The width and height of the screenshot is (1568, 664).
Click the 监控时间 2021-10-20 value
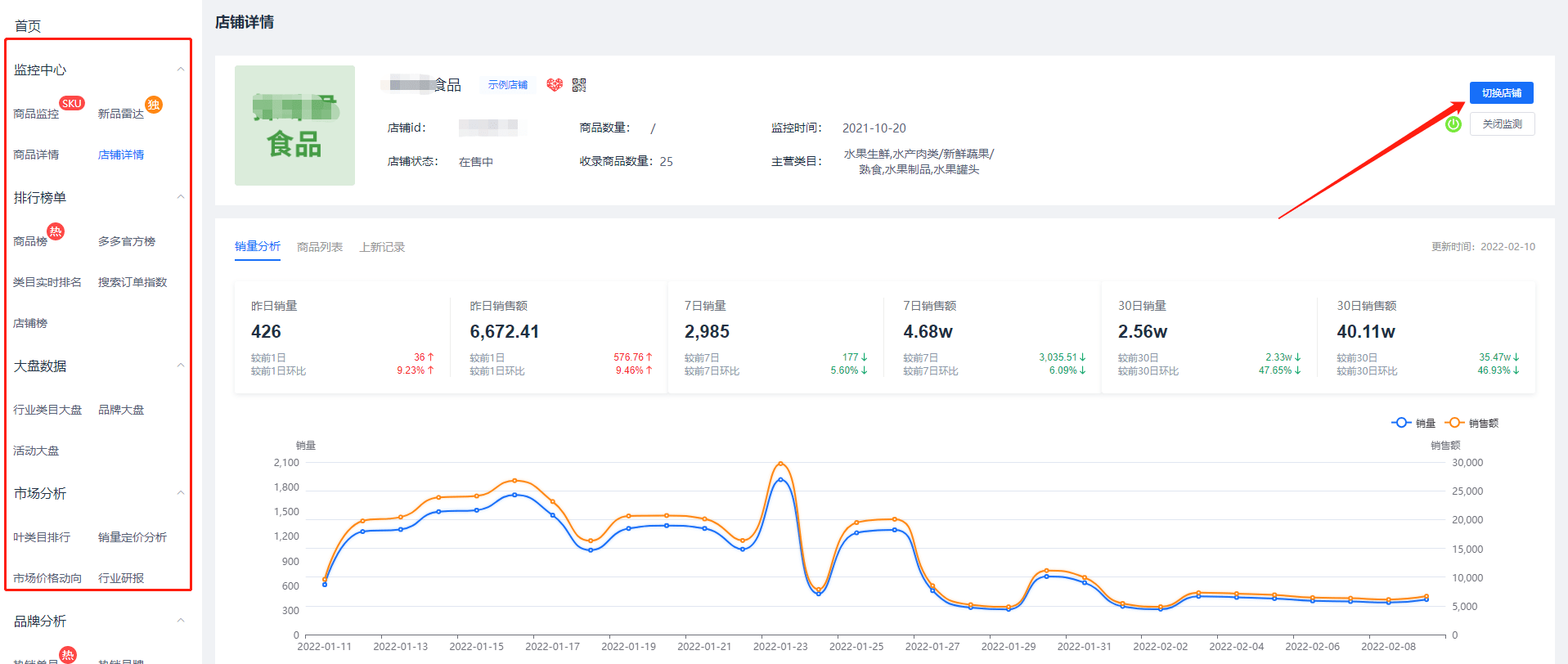click(874, 128)
